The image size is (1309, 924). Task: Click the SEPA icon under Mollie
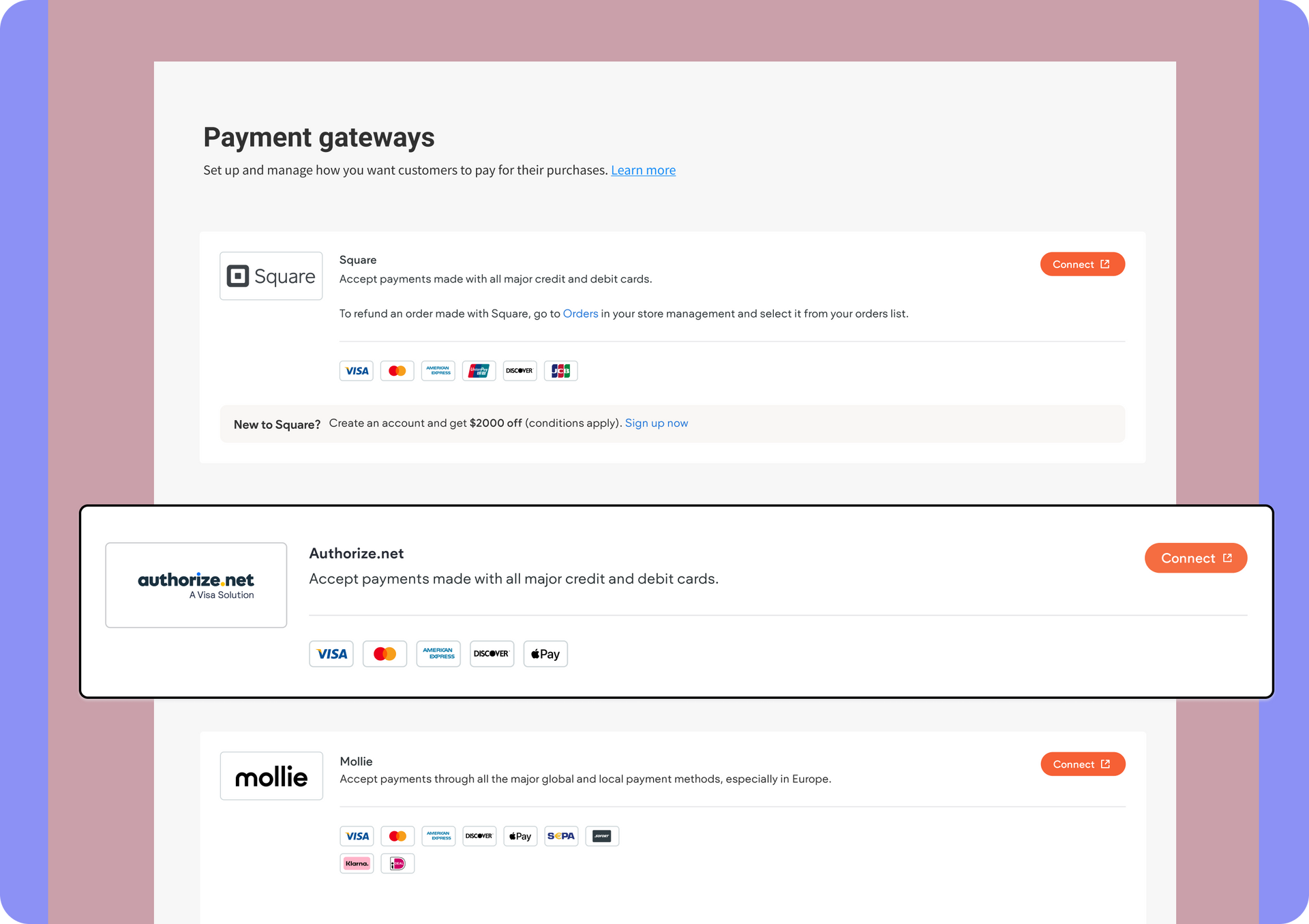click(x=561, y=836)
